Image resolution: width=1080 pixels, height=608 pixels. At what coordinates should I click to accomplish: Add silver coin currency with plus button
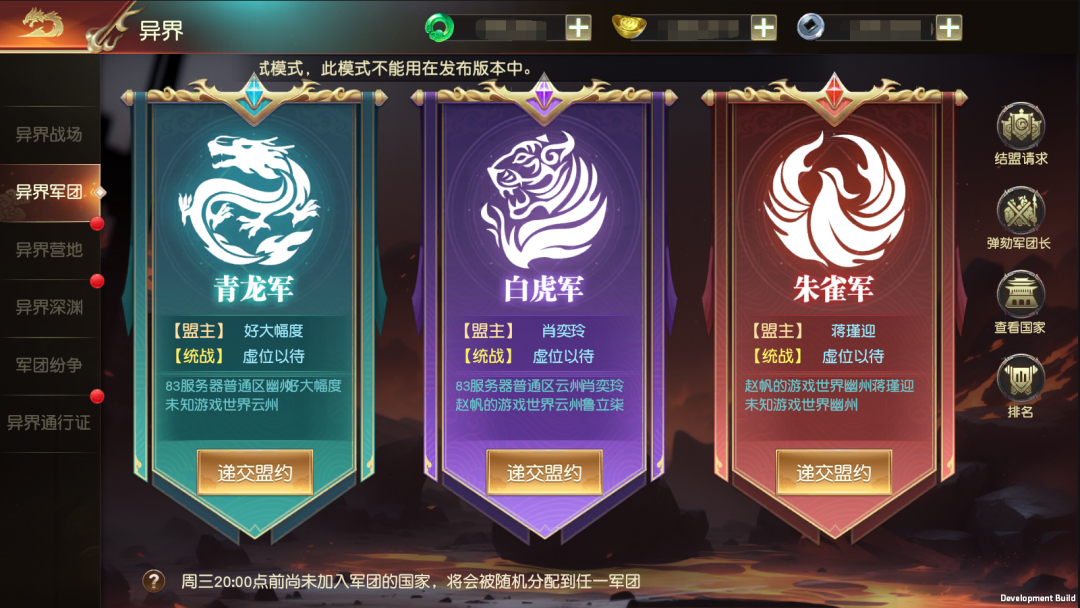click(x=948, y=28)
